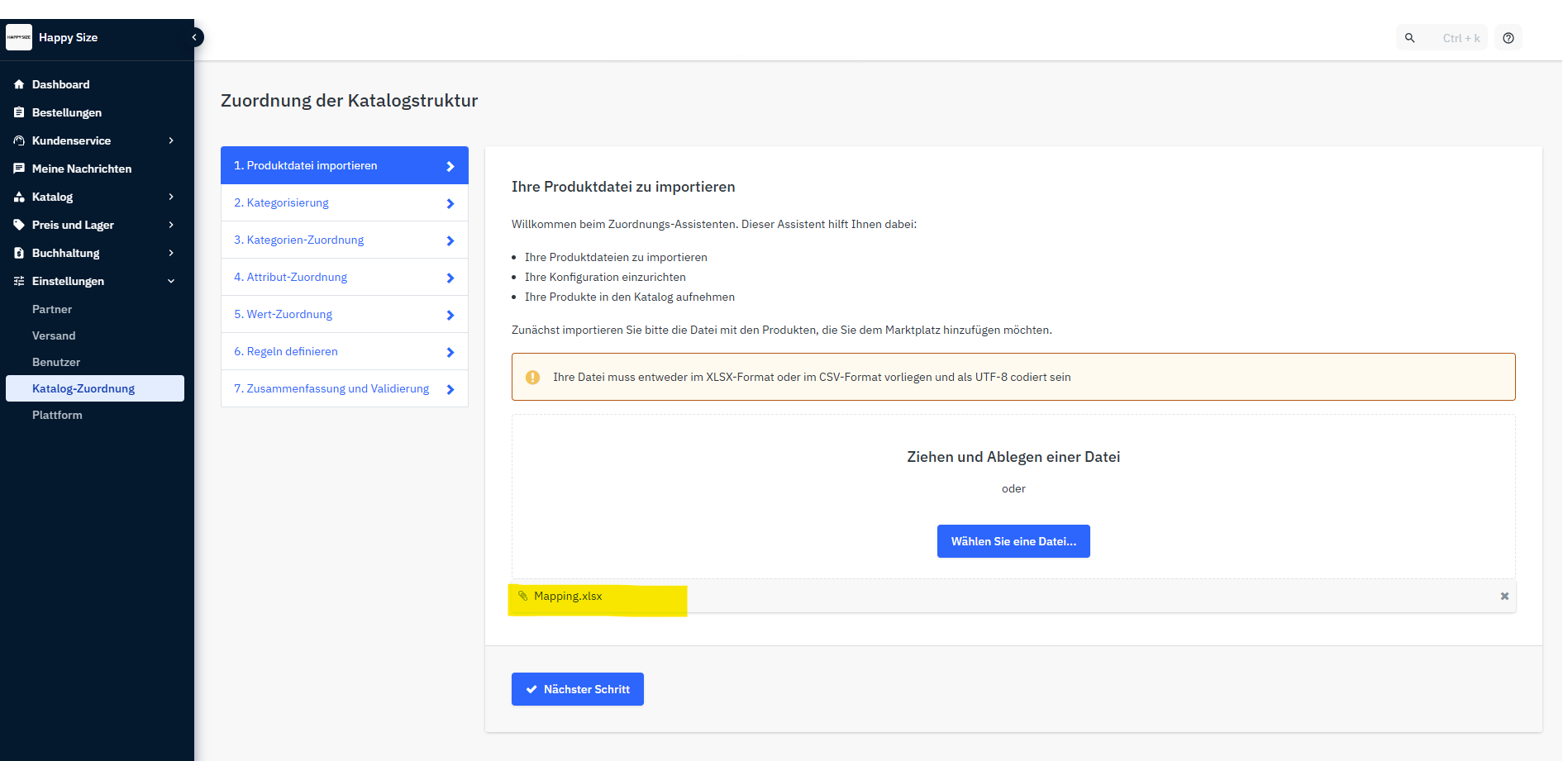The image size is (1568, 761).
Task: Click the paperclip icon next to Mapping.xlsx
Action: pyautogui.click(x=522, y=596)
